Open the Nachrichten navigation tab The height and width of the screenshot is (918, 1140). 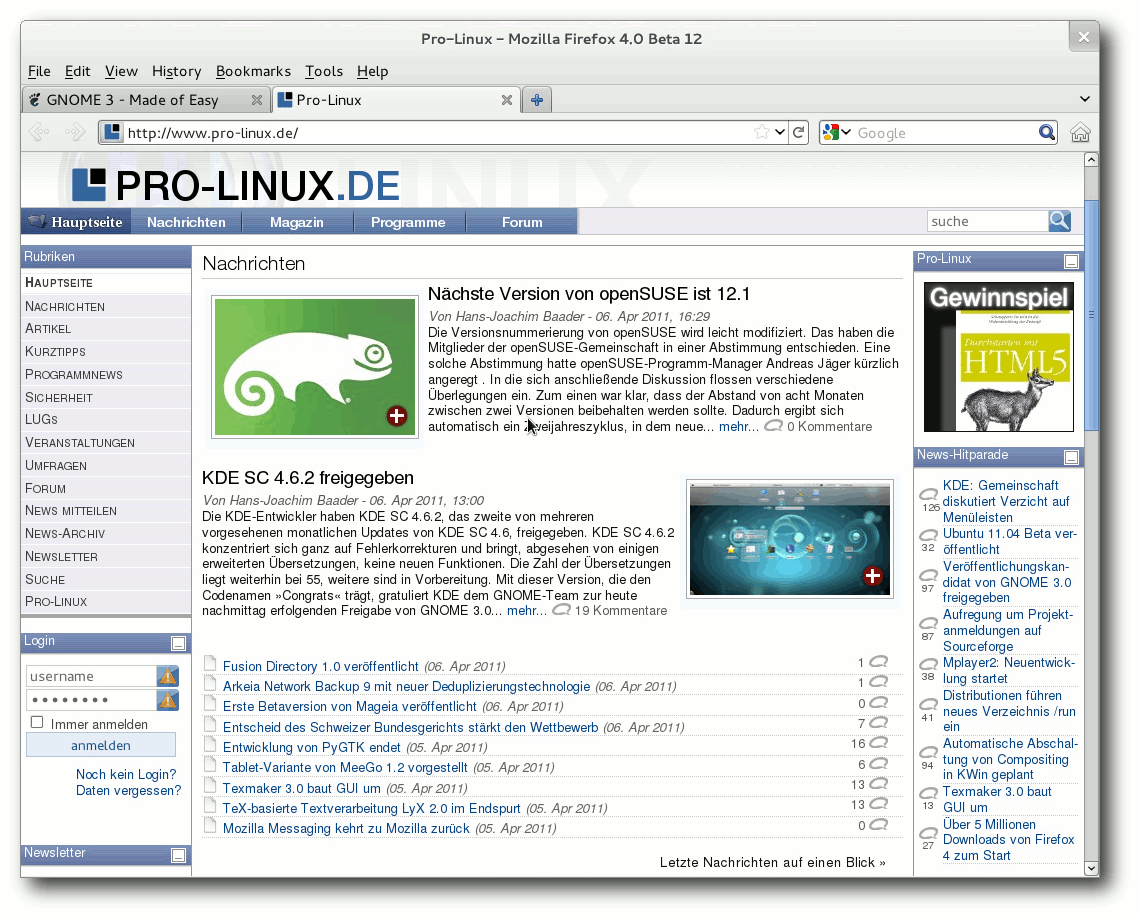tap(186, 222)
